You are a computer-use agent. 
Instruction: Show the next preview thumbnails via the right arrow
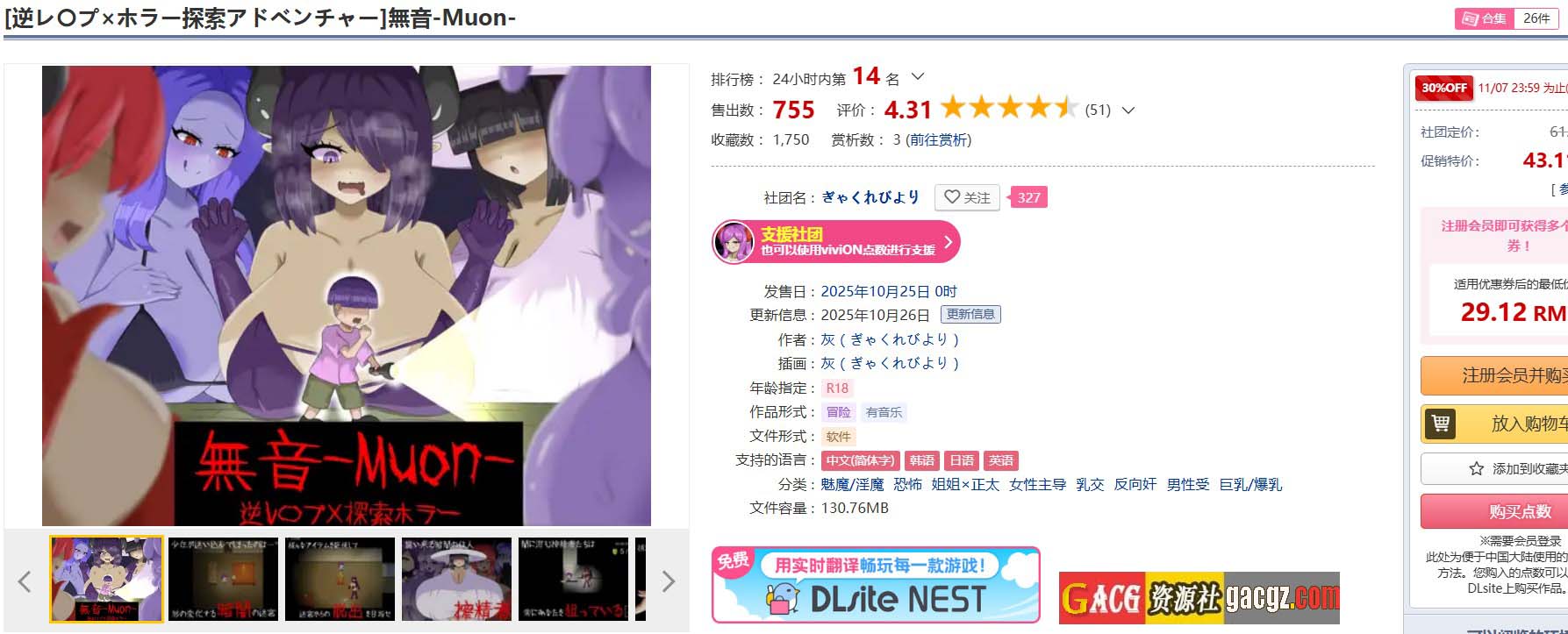[668, 581]
